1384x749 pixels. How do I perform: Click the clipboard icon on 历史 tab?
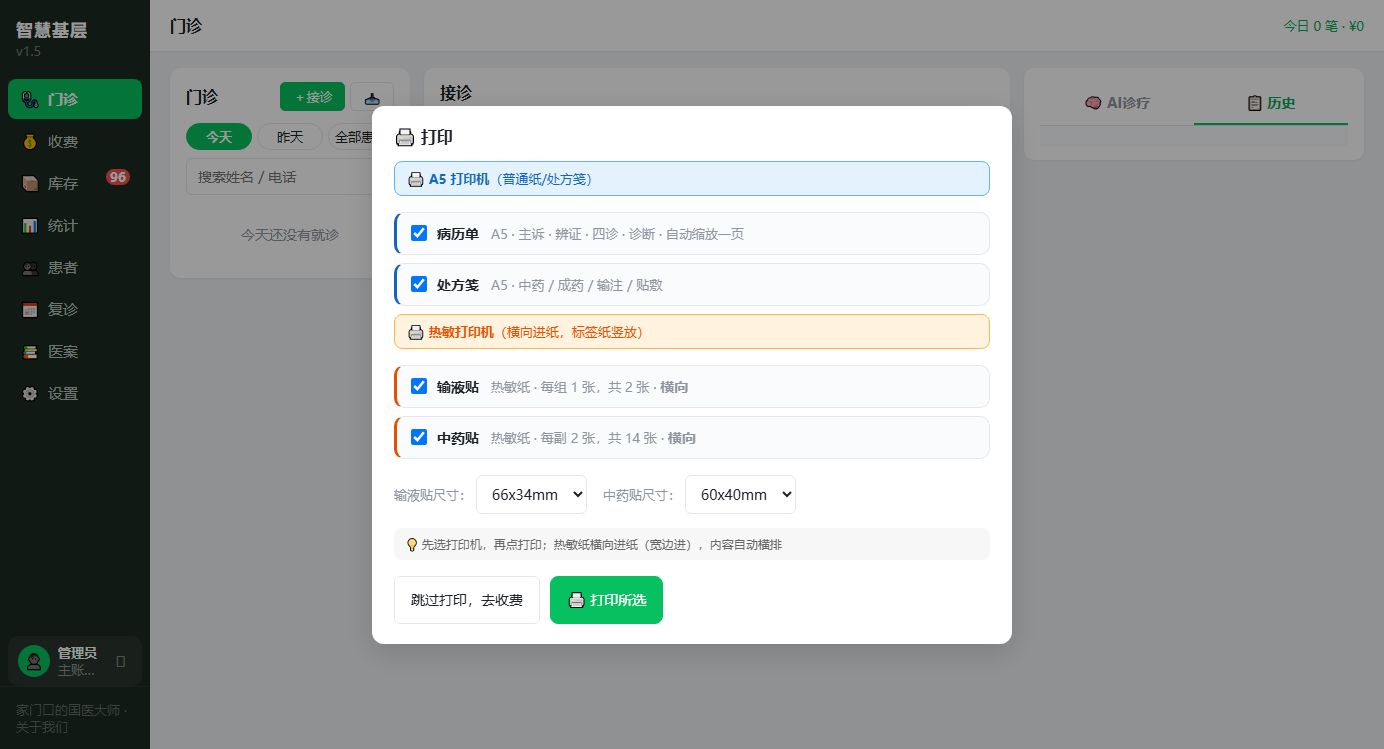coord(1255,102)
